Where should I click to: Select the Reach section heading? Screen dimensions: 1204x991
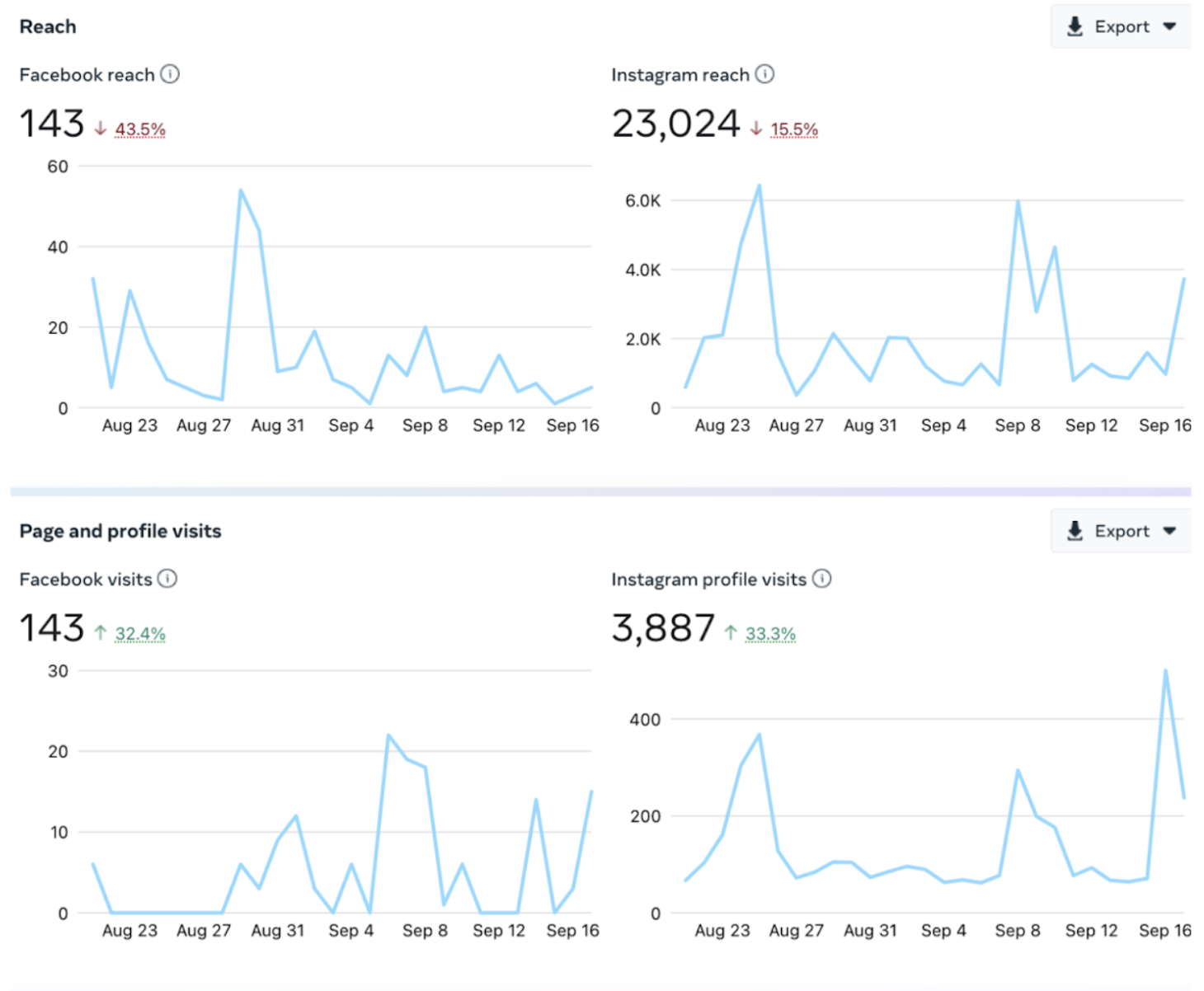pyautogui.click(x=47, y=26)
